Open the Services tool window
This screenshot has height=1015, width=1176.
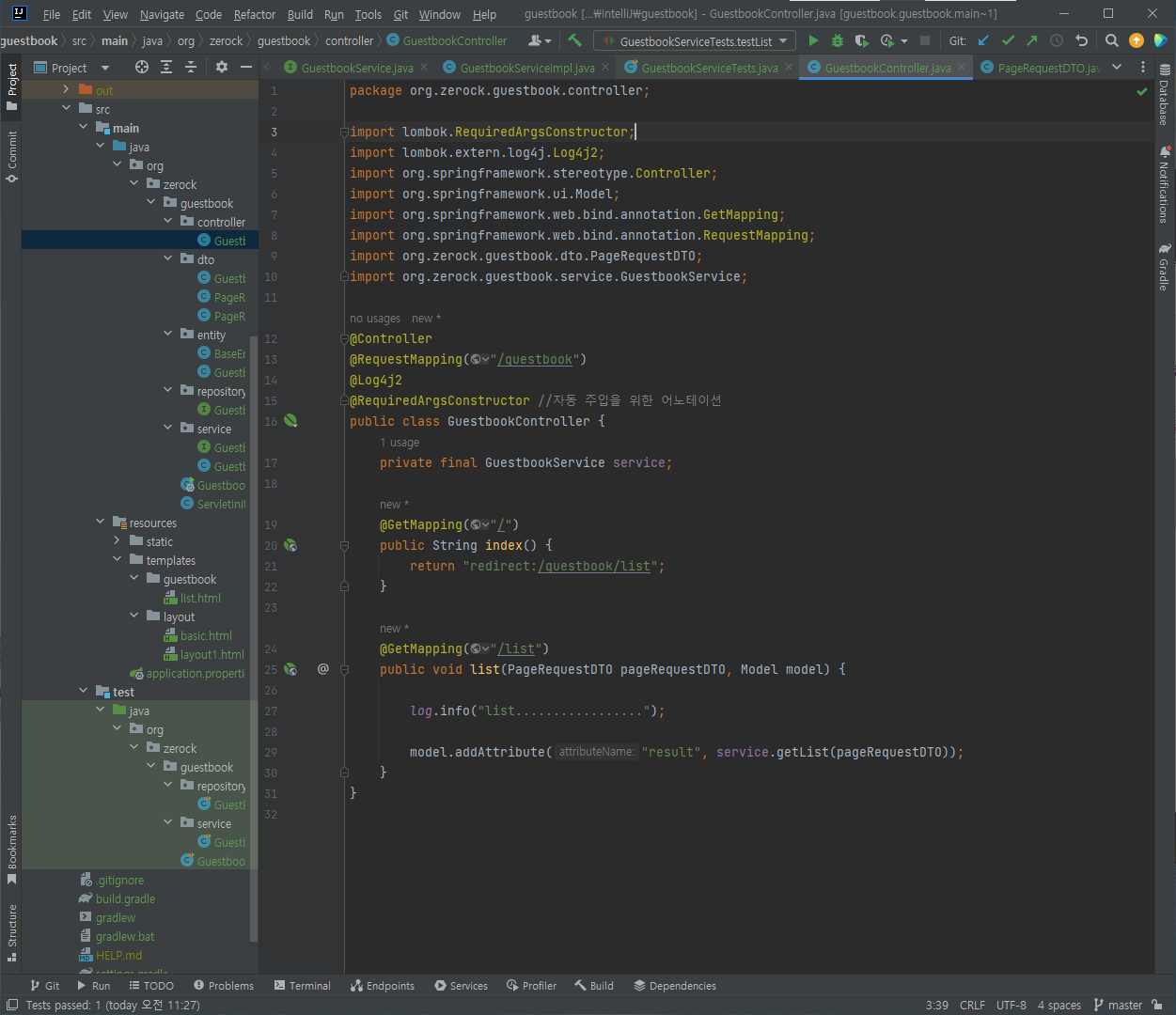[461, 986]
